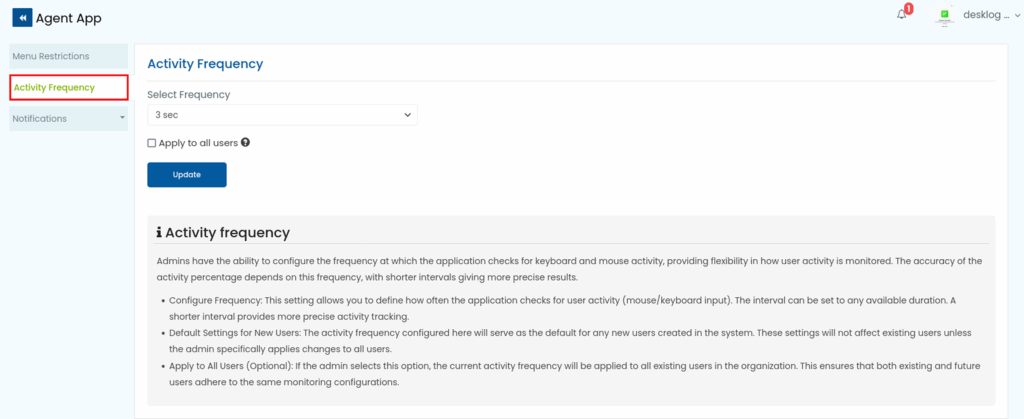Click the Agent App title

pos(68,18)
